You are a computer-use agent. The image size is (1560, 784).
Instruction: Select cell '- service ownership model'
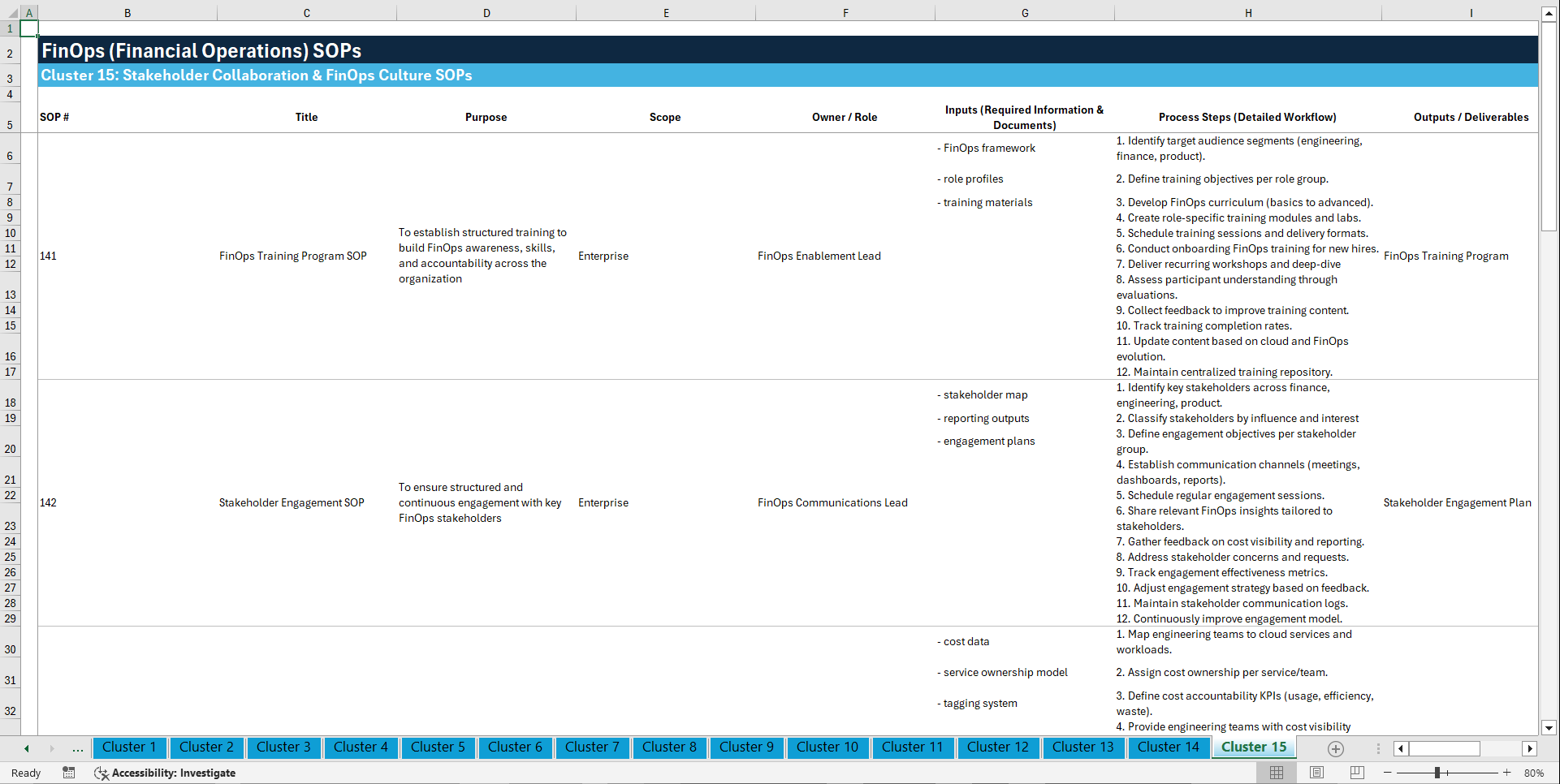[1025, 673]
